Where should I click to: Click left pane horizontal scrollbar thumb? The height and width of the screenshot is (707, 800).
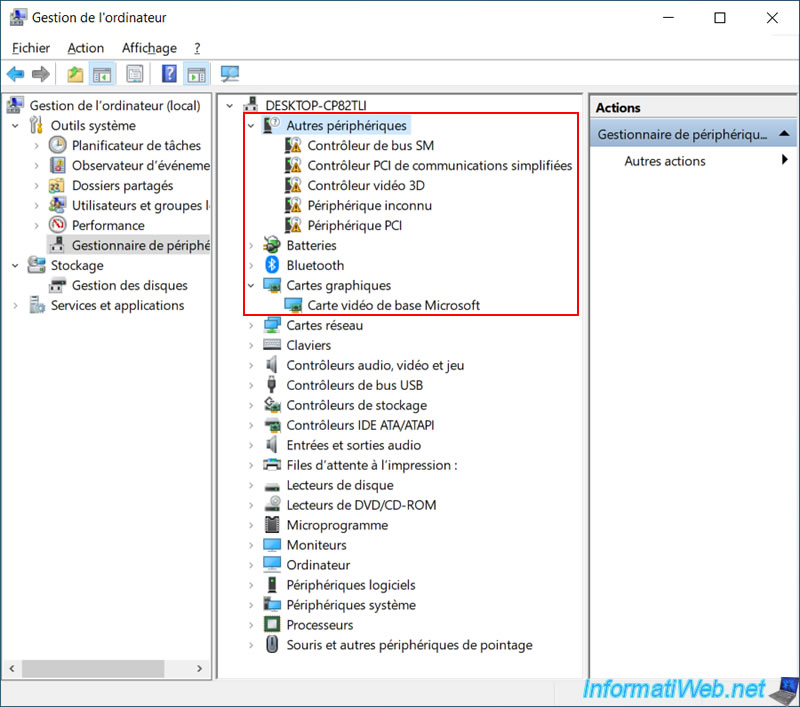[x=93, y=668]
